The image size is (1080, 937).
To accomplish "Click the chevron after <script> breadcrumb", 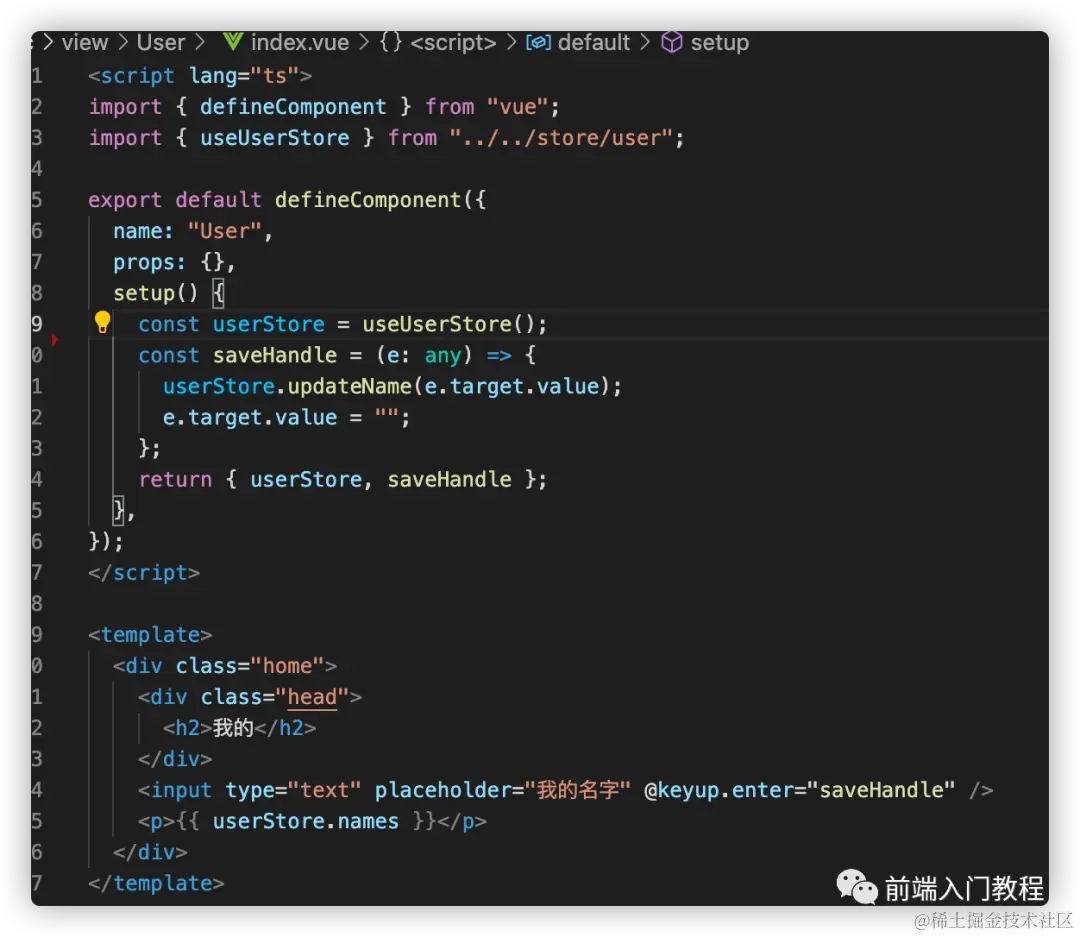I will pos(511,43).
